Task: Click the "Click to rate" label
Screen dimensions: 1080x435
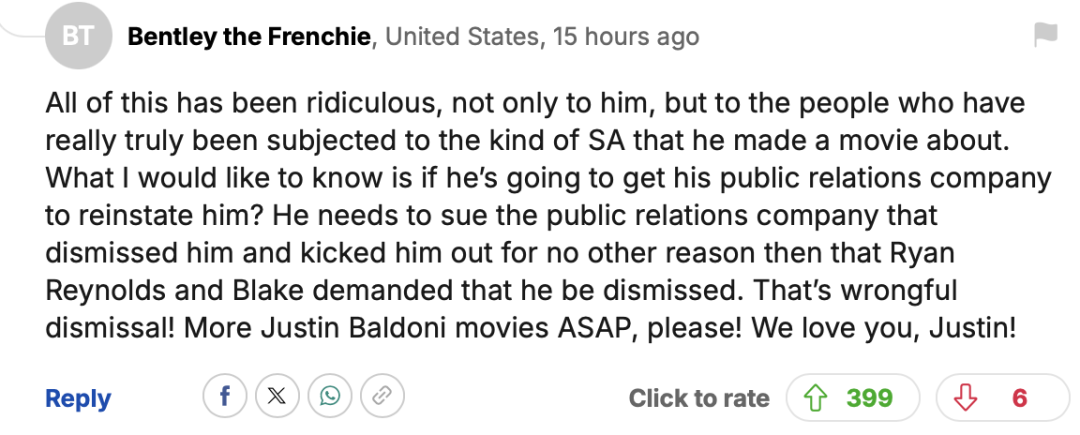Action: coord(699,398)
